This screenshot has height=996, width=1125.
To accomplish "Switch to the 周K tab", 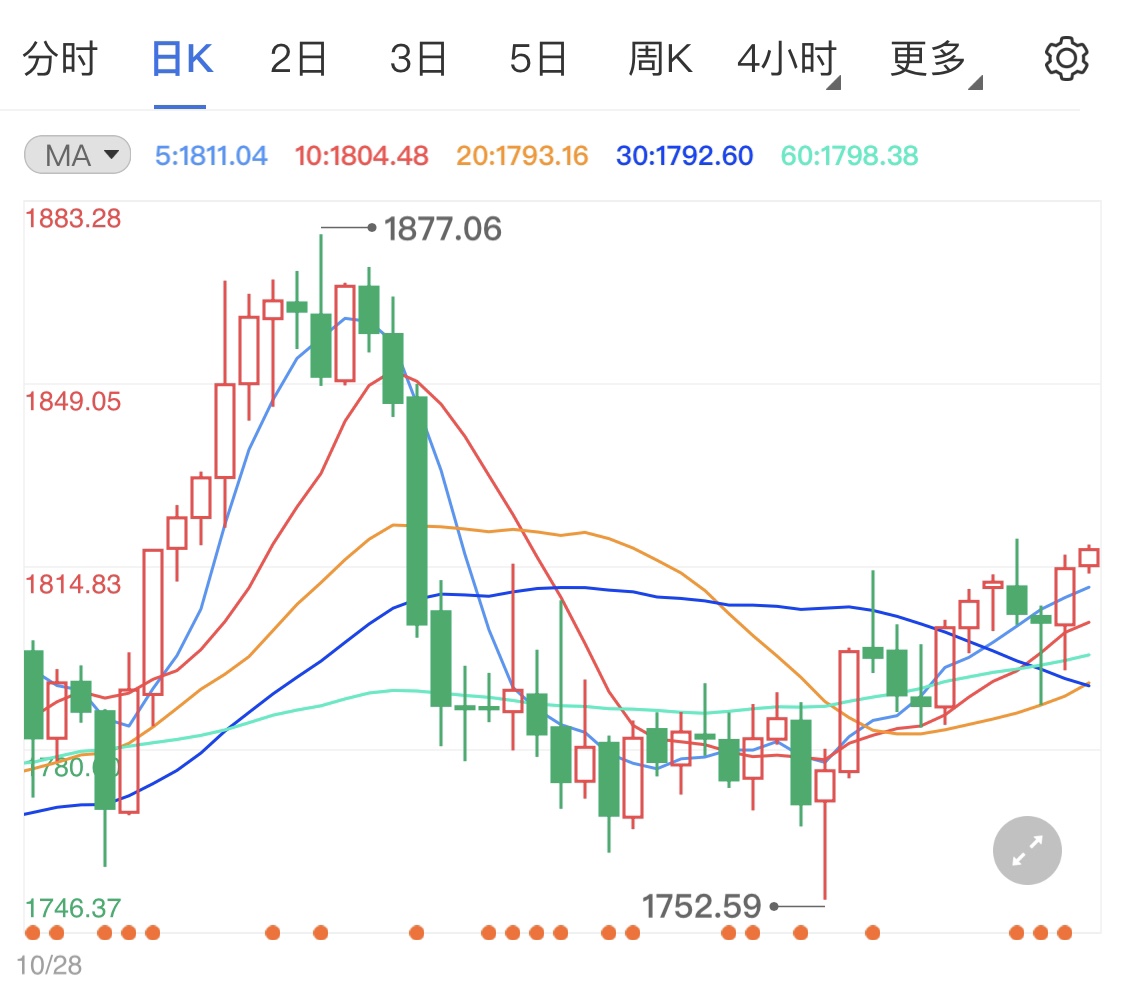I will coord(659,60).
